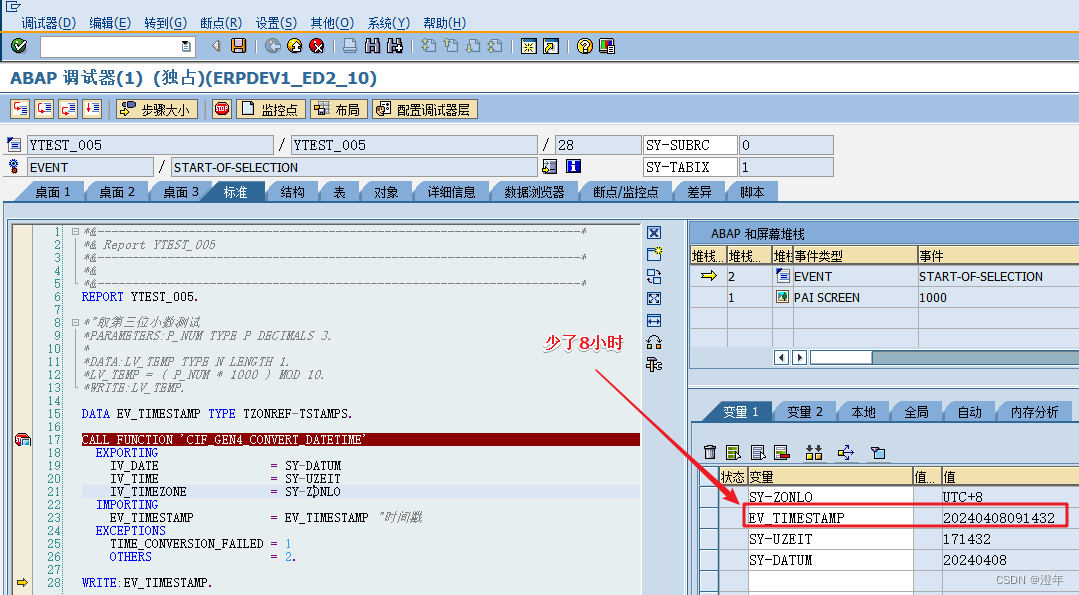The width and height of the screenshot is (1079, 595).
Task: Click the SY-SUBRC field
Action: [690, 145]
